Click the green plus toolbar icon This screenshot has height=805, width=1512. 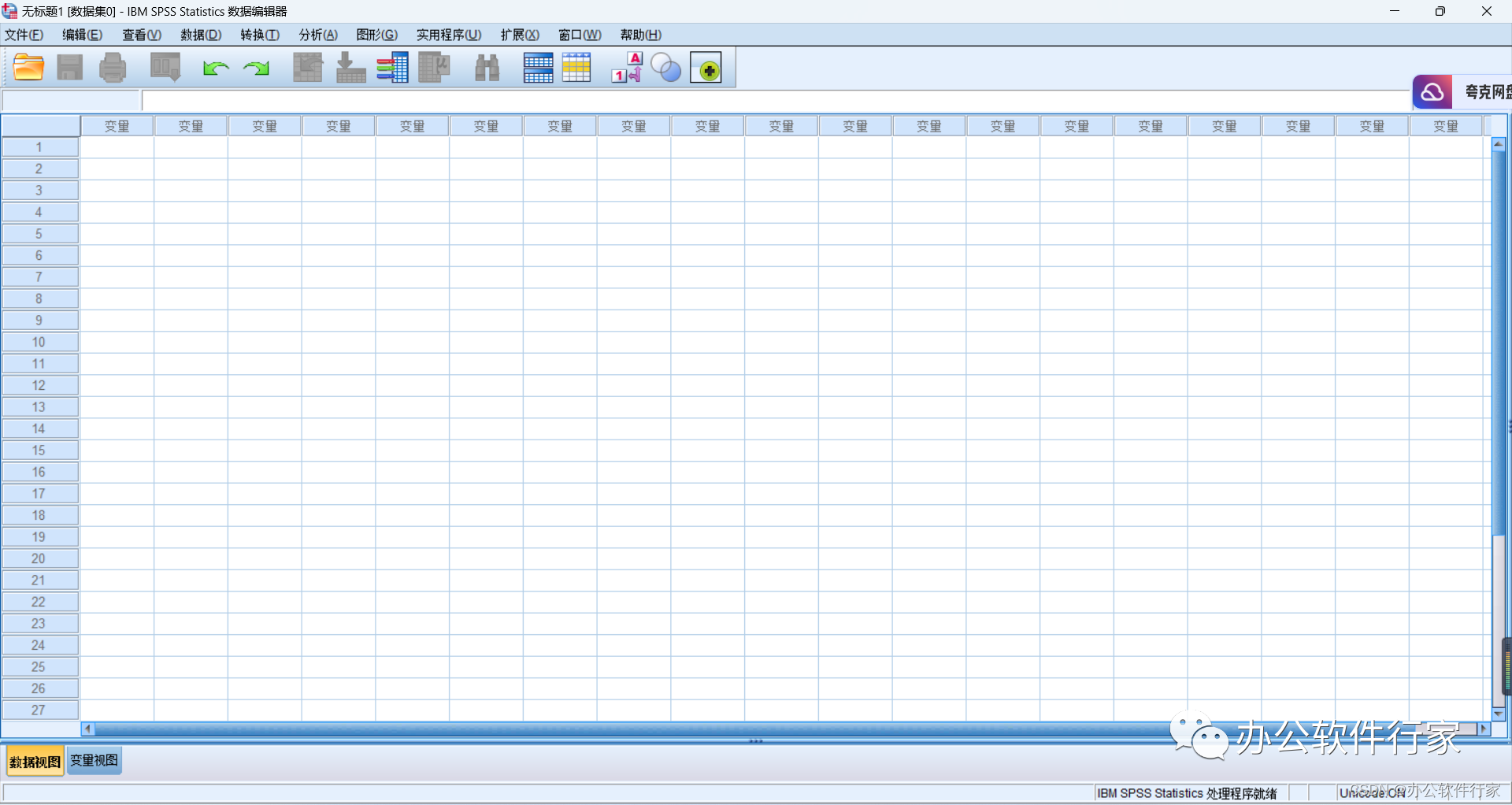[706, 68]
